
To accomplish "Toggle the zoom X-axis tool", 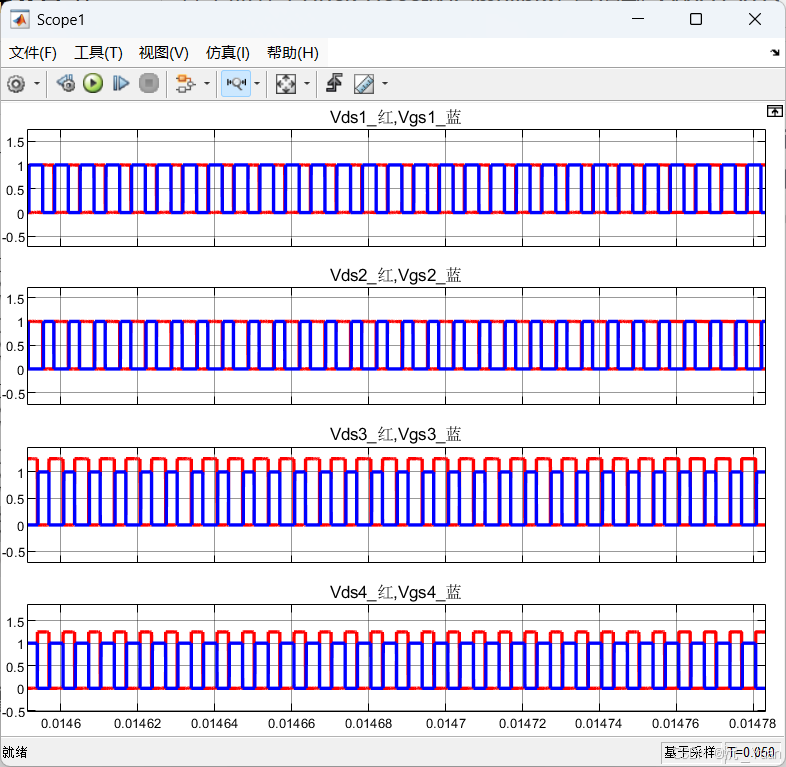I will pos(236,84).
